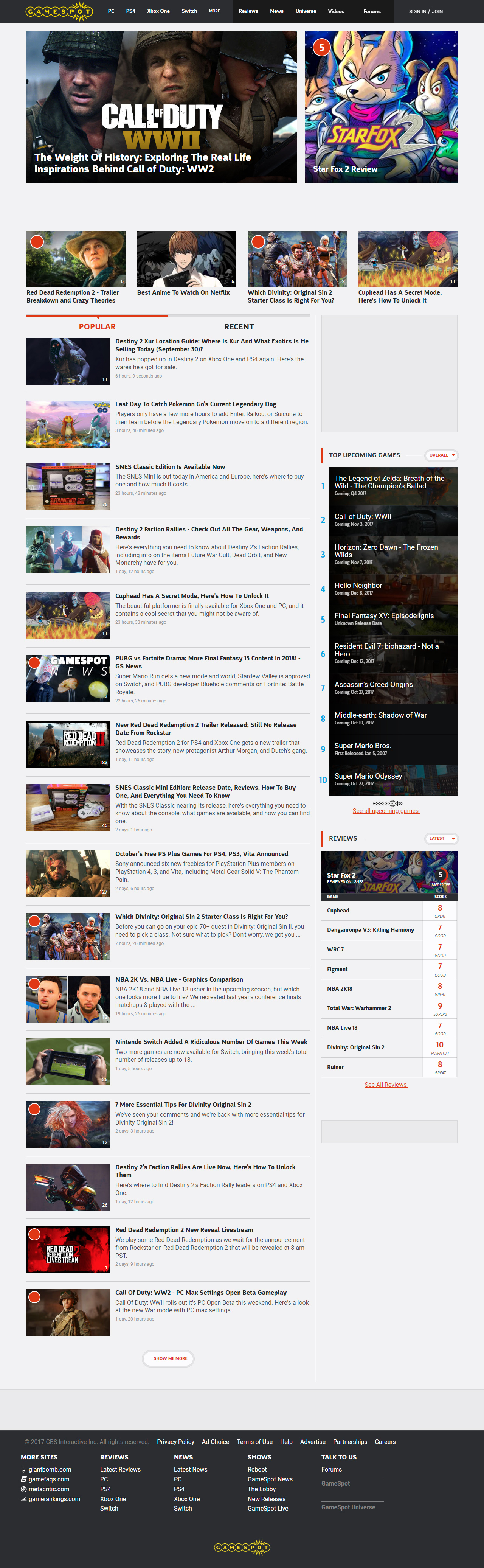
Task: Click play icon on Which Divinity list article thumbnail
Action: [35, 921]
